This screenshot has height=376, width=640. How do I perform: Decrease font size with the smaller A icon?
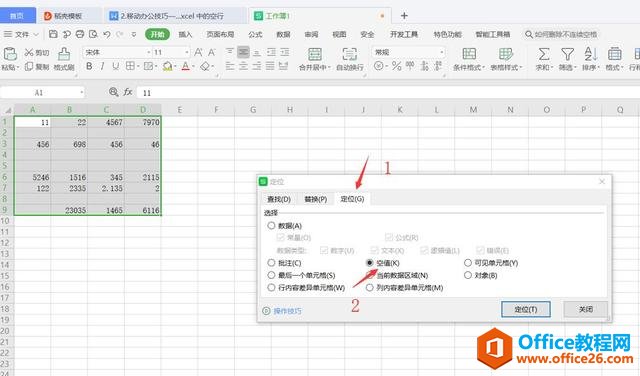(x=211, y=52)
